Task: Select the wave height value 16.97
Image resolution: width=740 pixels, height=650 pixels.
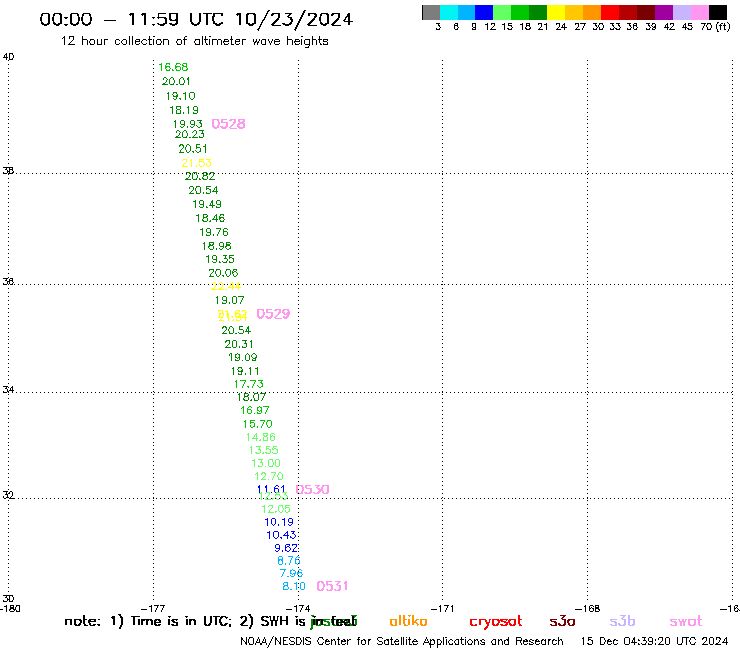Action: pos(255,411)
